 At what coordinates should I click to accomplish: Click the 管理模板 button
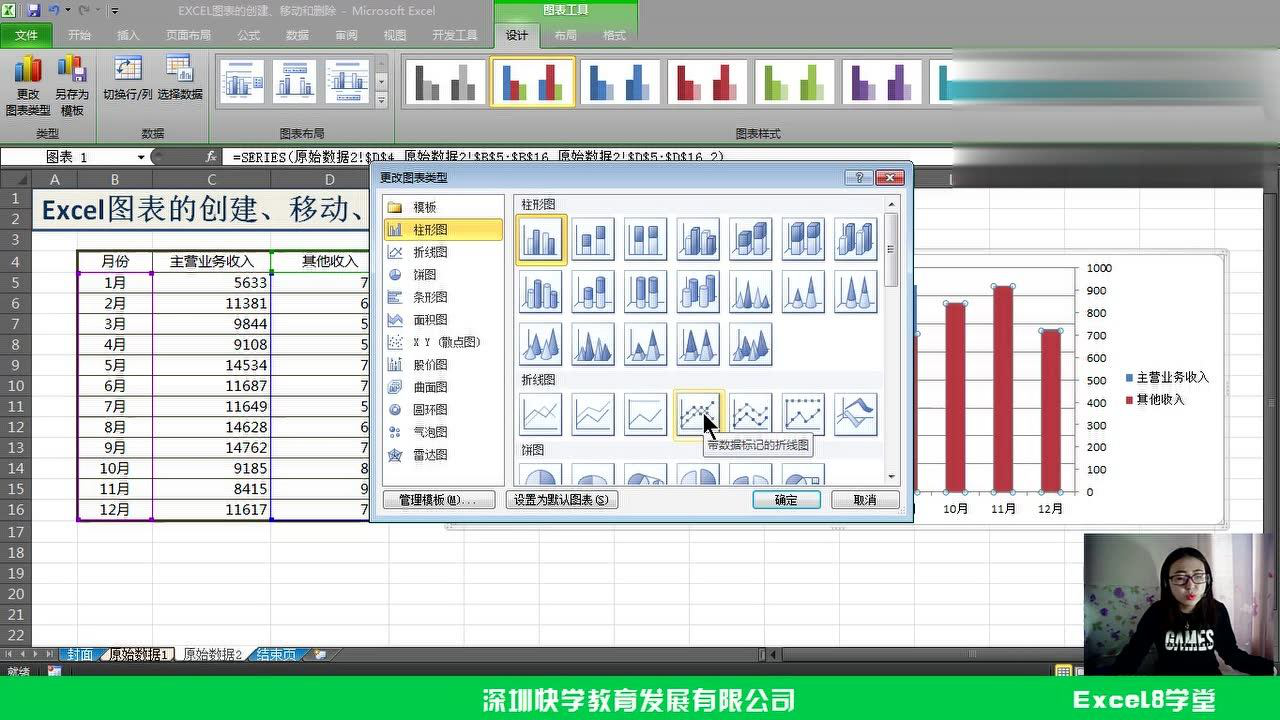(439, 500)
